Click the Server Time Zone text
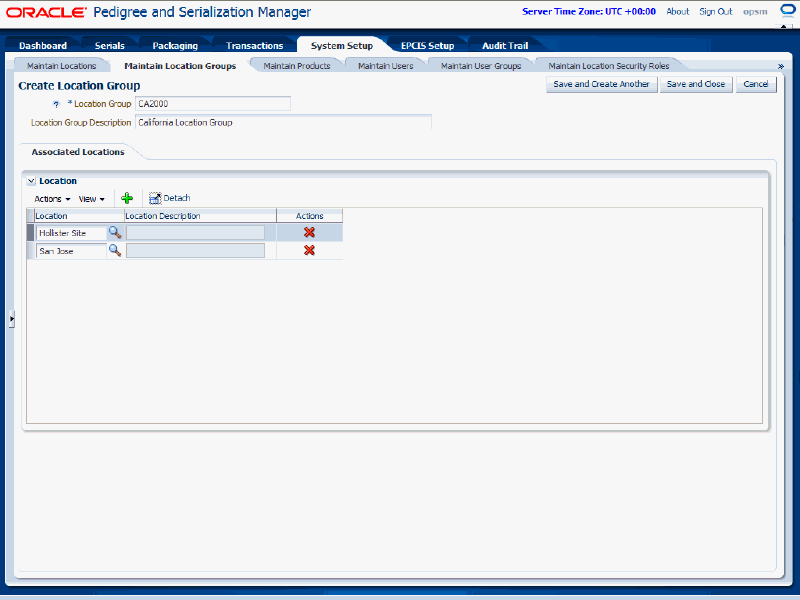 [589, 11]
